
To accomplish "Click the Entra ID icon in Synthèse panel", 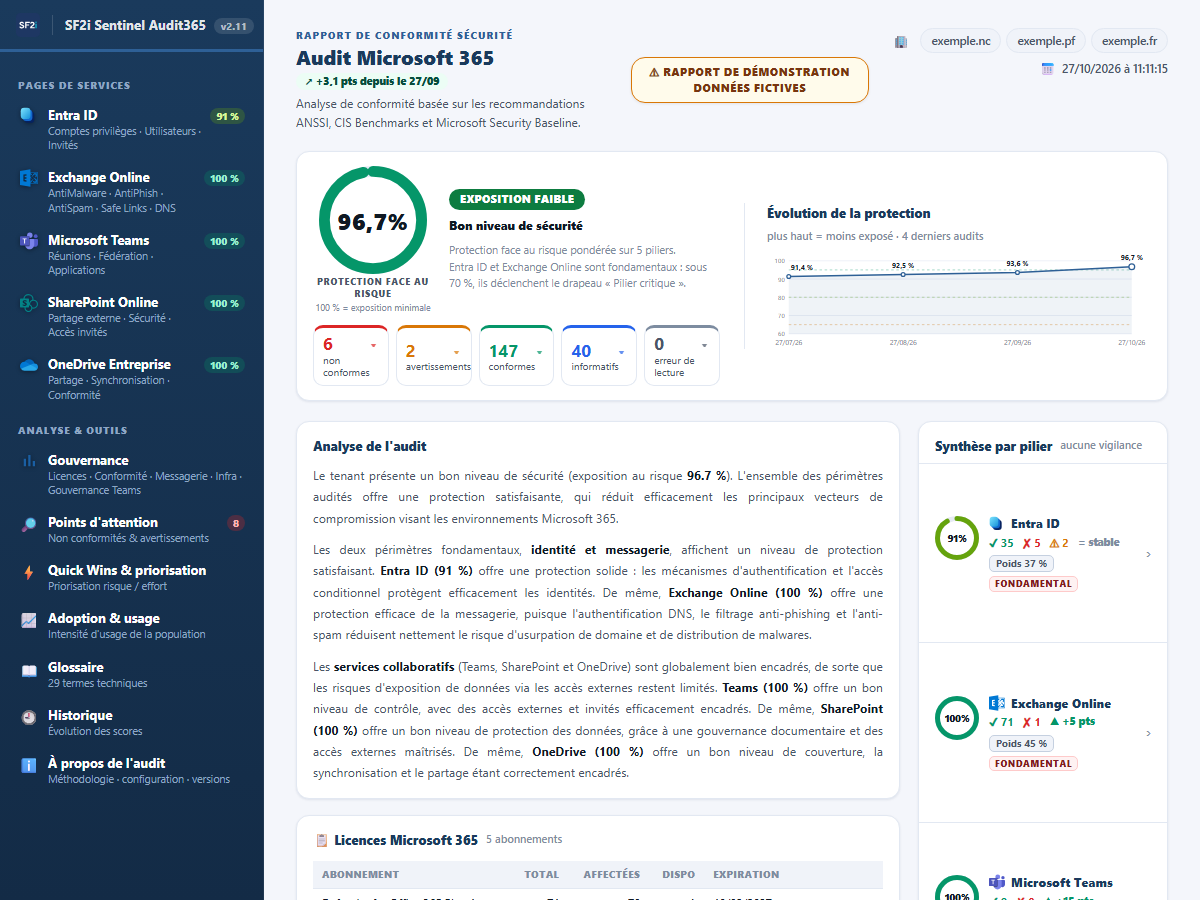I will point(996,523).
